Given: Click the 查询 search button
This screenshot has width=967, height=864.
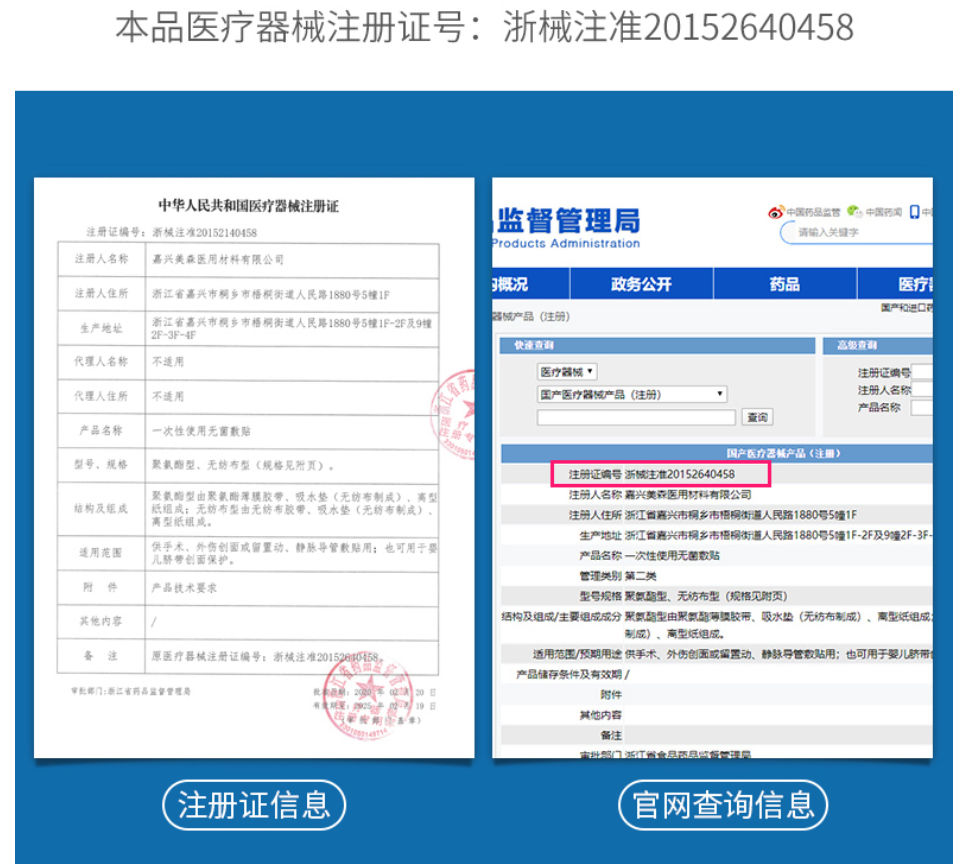Looking at the screenshot, I should pos(757,418).
